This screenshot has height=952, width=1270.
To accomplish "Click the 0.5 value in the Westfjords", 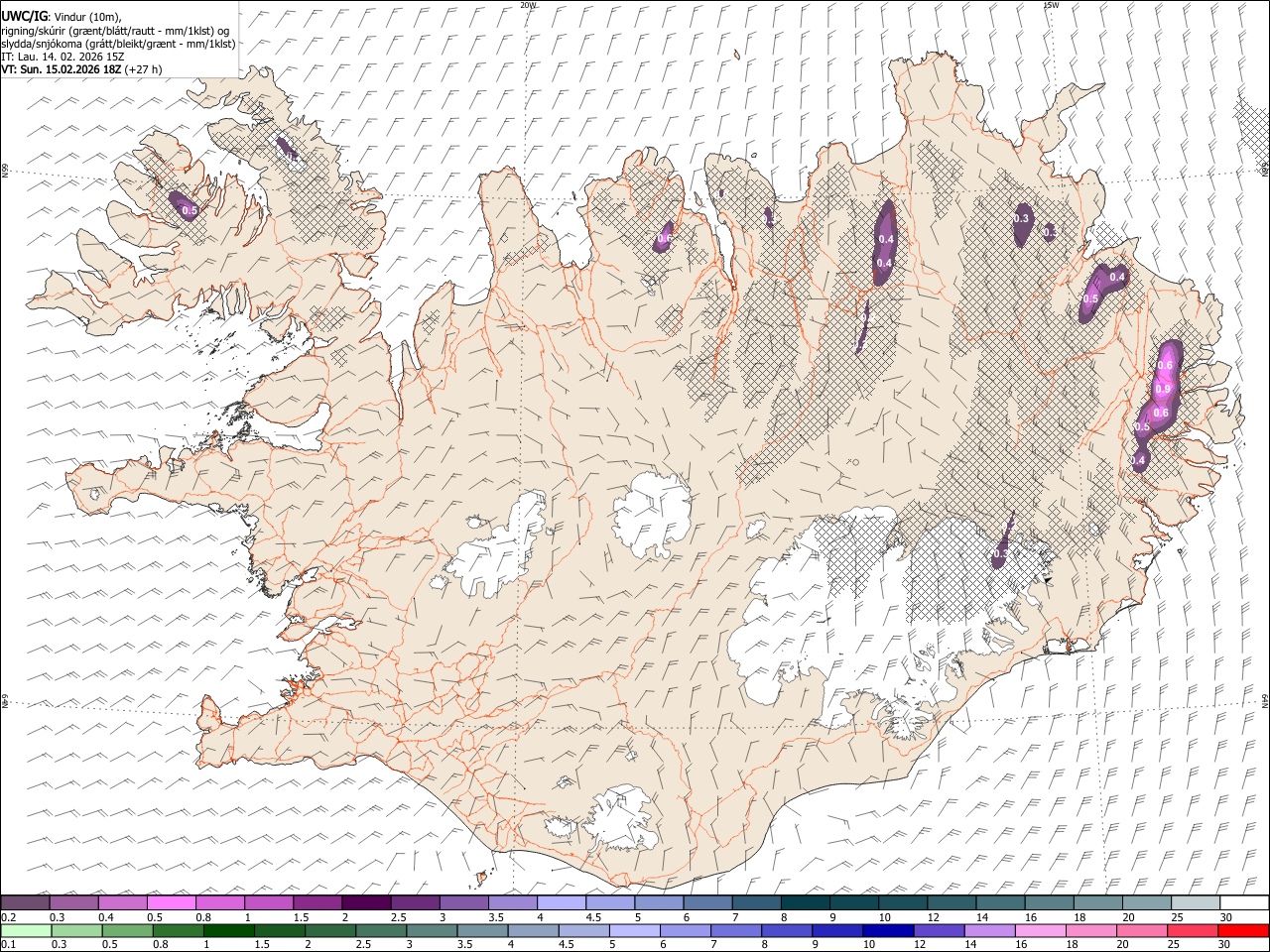I will [190, 211].
